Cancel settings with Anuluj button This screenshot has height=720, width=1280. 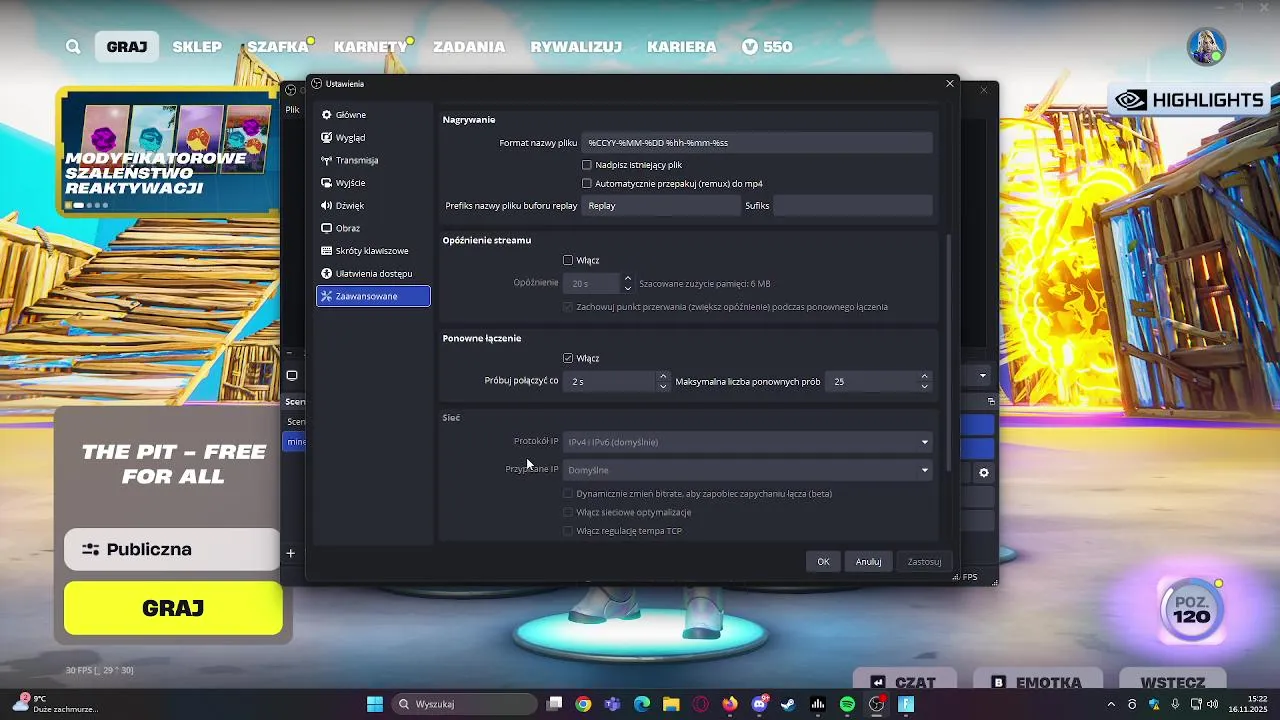pyautogui.click(x=868, y=562)
